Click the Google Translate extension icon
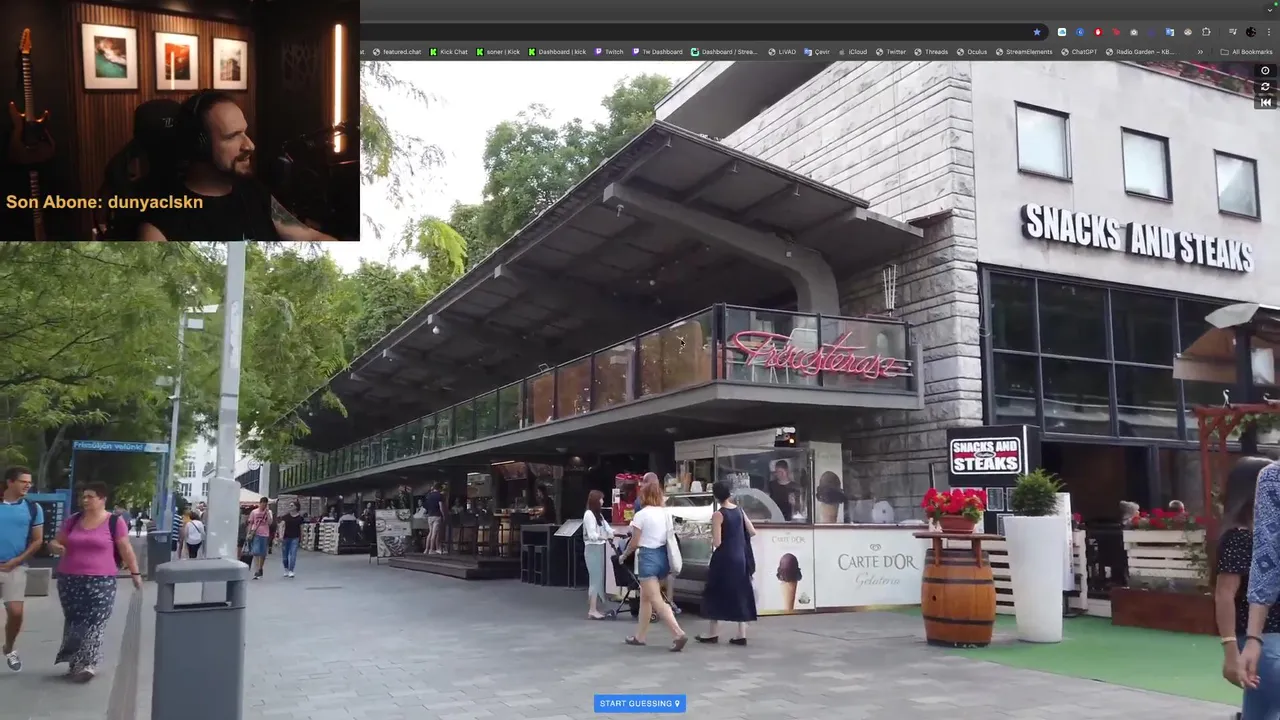 pyautogui.click(x=1170, y=32)
